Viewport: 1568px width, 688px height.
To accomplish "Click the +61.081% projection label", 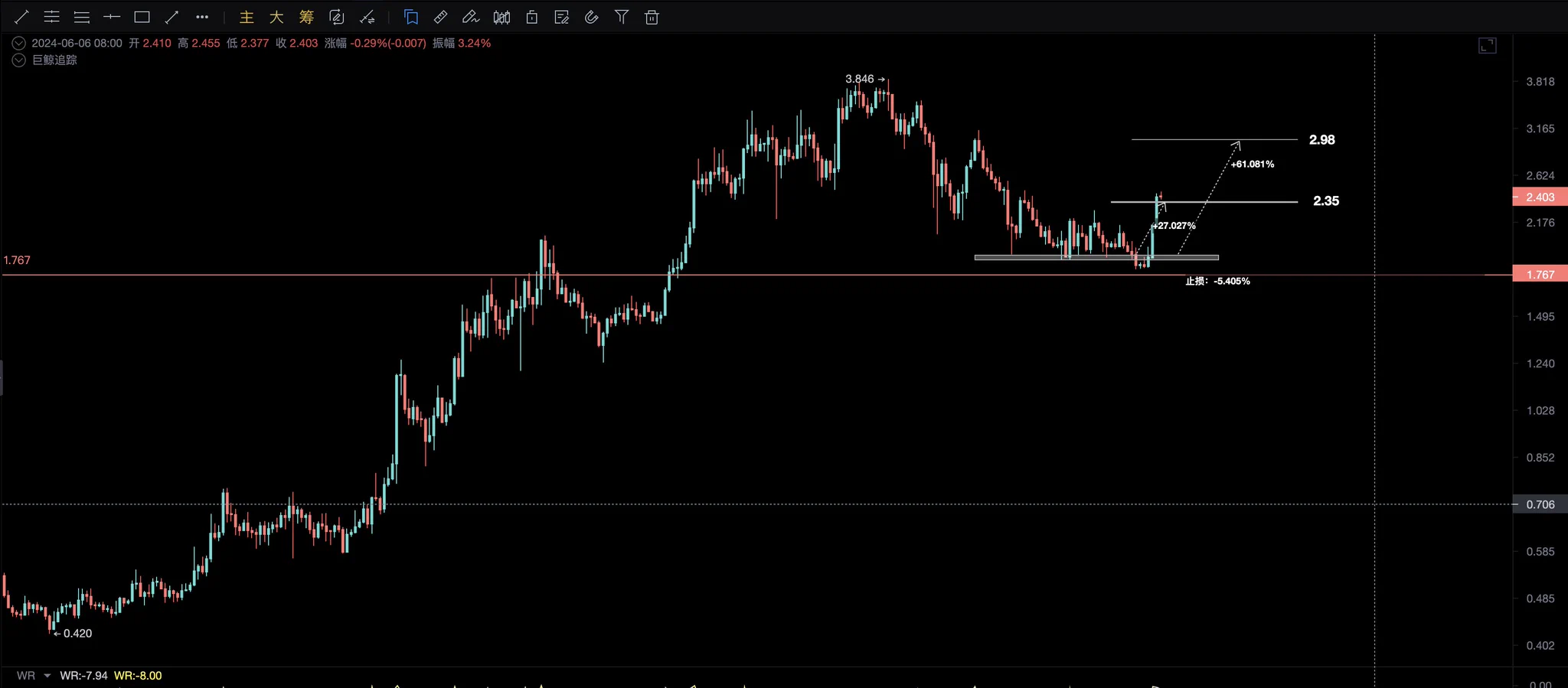I will click(1253, 164).
